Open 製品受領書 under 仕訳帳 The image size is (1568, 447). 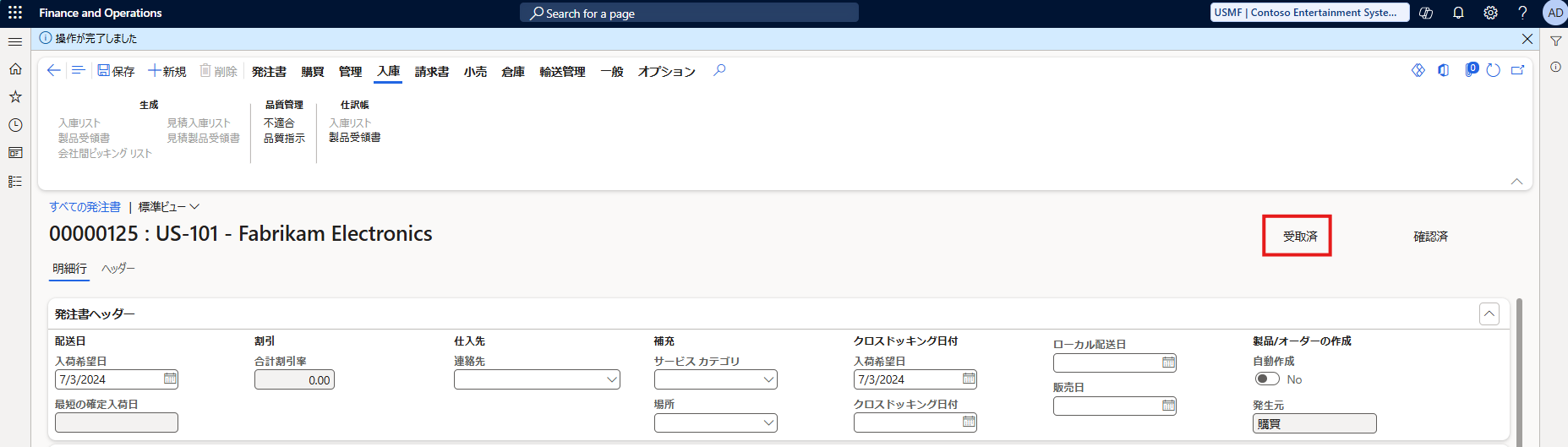click(x=355, y=138)
